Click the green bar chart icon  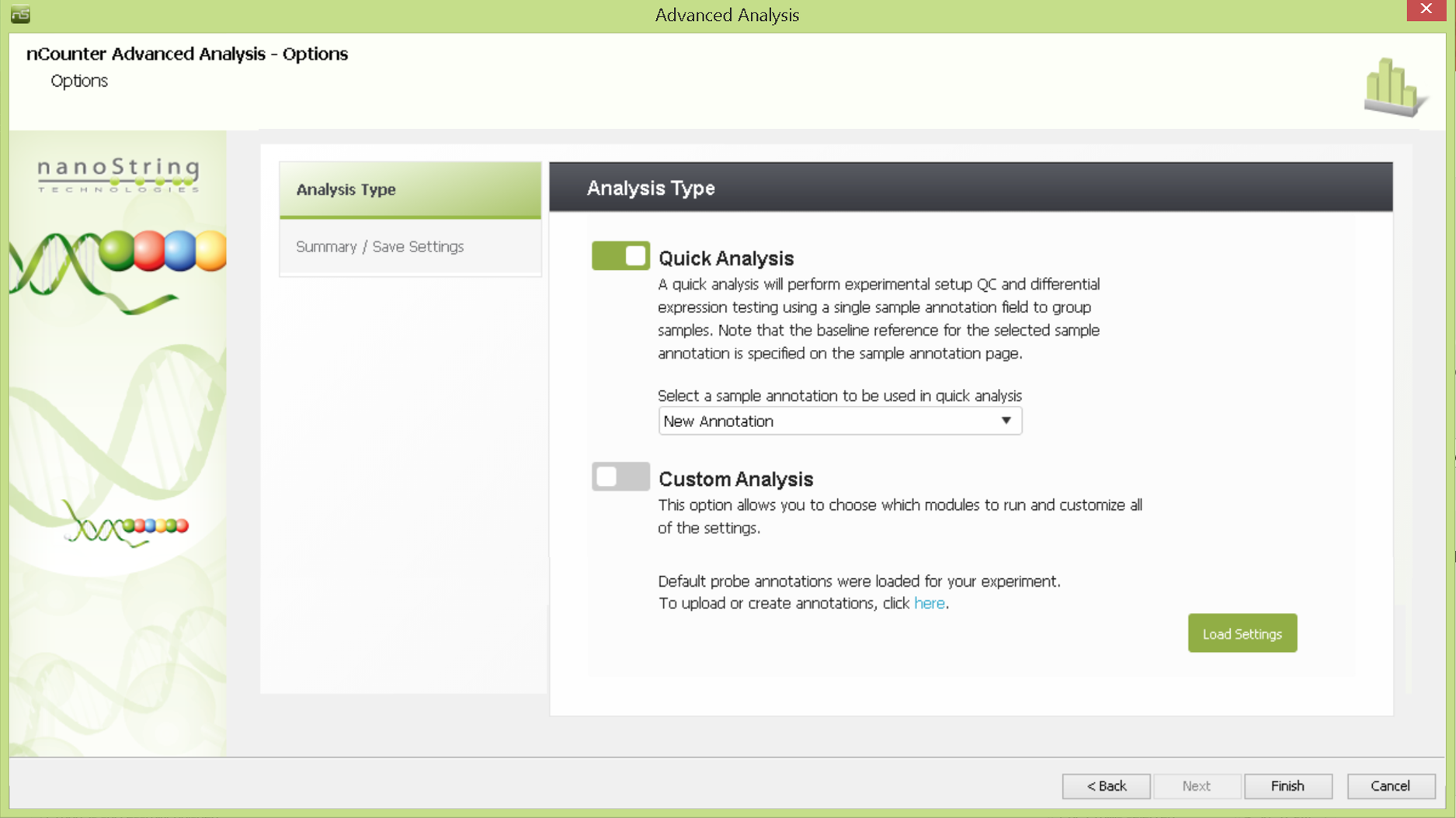tap(1395, 87)
